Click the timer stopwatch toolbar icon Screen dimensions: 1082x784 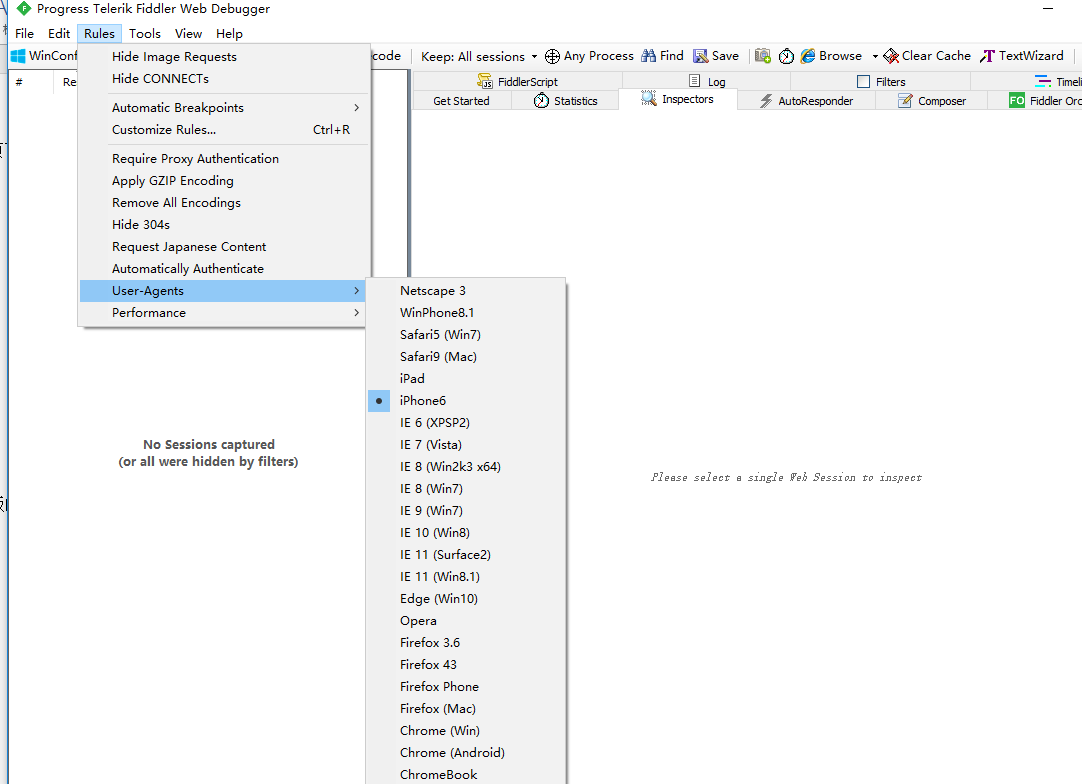tap(786, 56)
